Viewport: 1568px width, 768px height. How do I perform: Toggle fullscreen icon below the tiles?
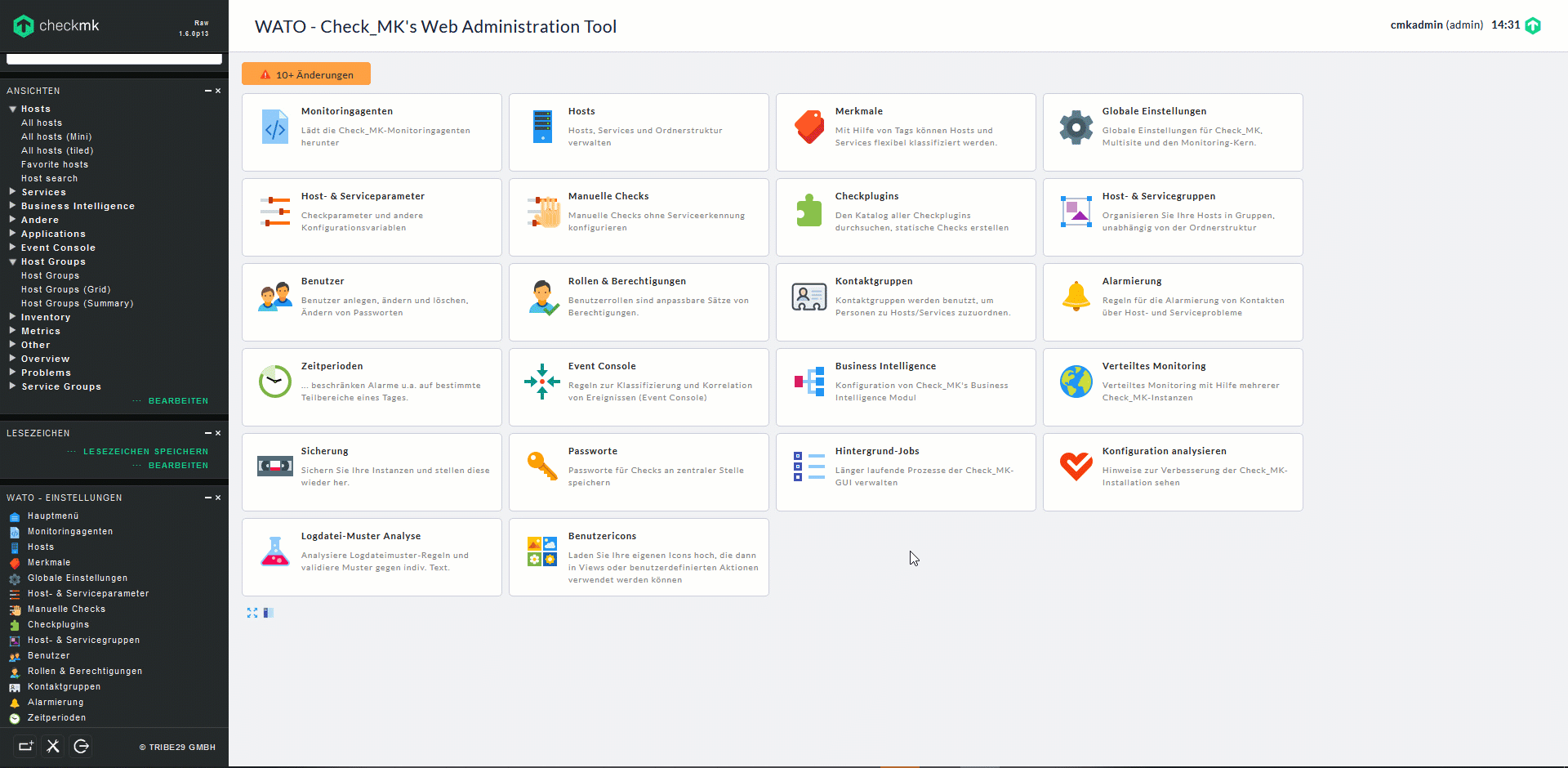click(x=252, y=613)
